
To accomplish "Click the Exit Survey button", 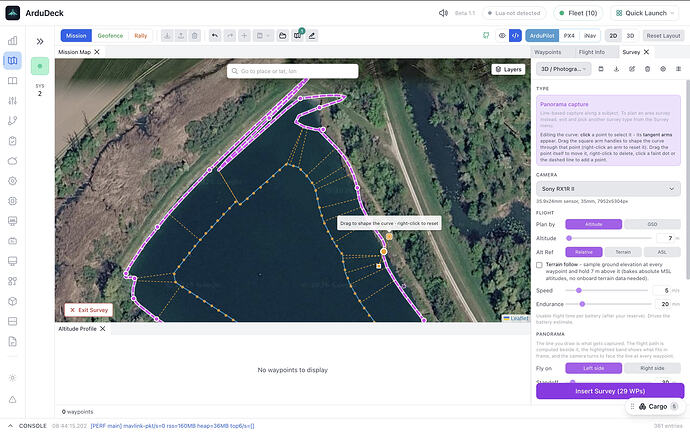I will click(89, 310).
